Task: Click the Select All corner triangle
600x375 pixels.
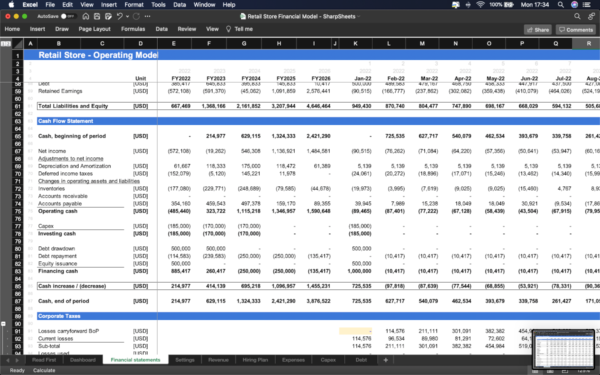Action: [x=18, y=44]
